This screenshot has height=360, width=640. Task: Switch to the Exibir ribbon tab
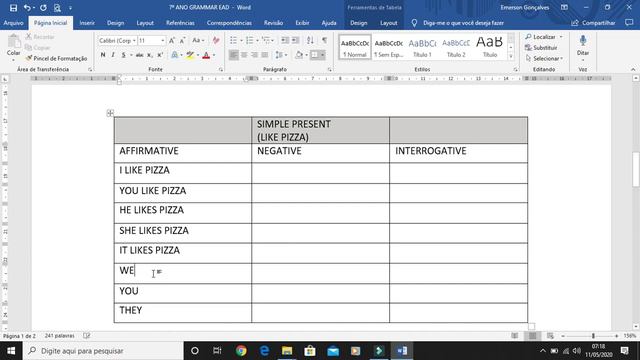pyautogui.click(x=302, y=23)
